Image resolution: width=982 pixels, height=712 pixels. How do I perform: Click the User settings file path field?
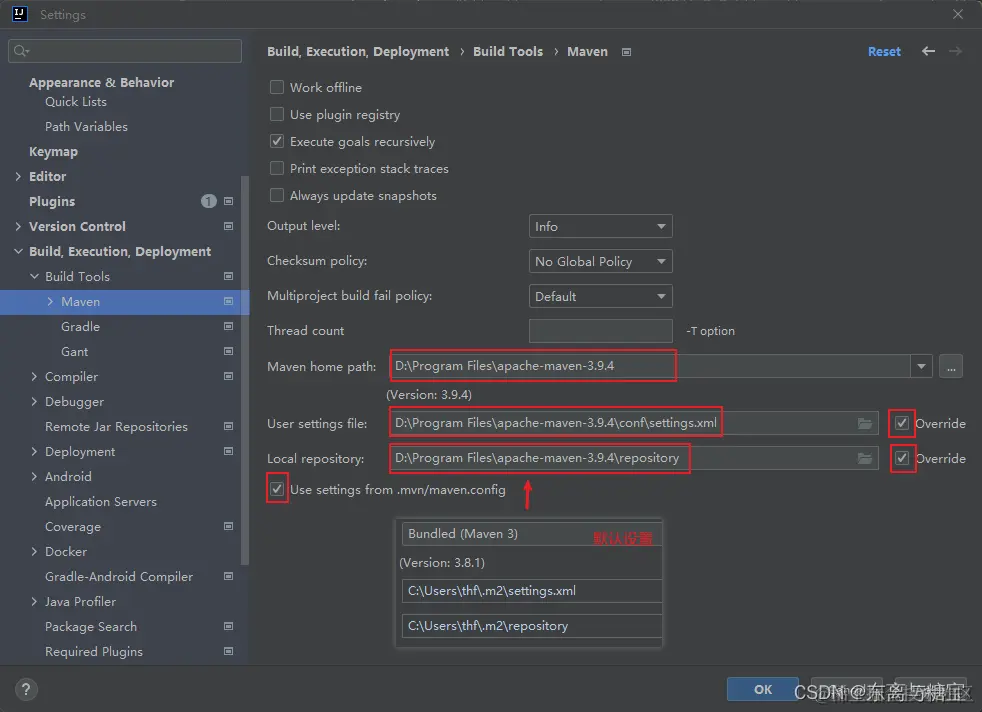click(634, 424)
